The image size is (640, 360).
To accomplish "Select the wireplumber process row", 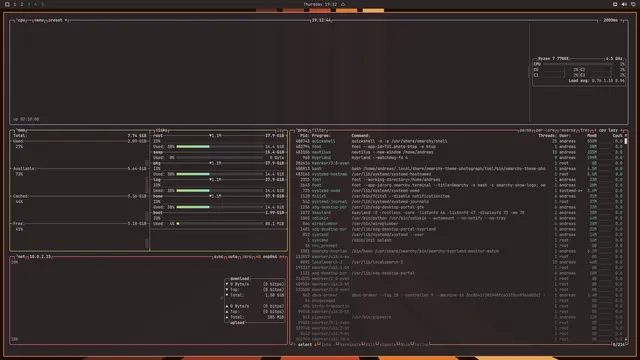I will [x=458, y=224].
